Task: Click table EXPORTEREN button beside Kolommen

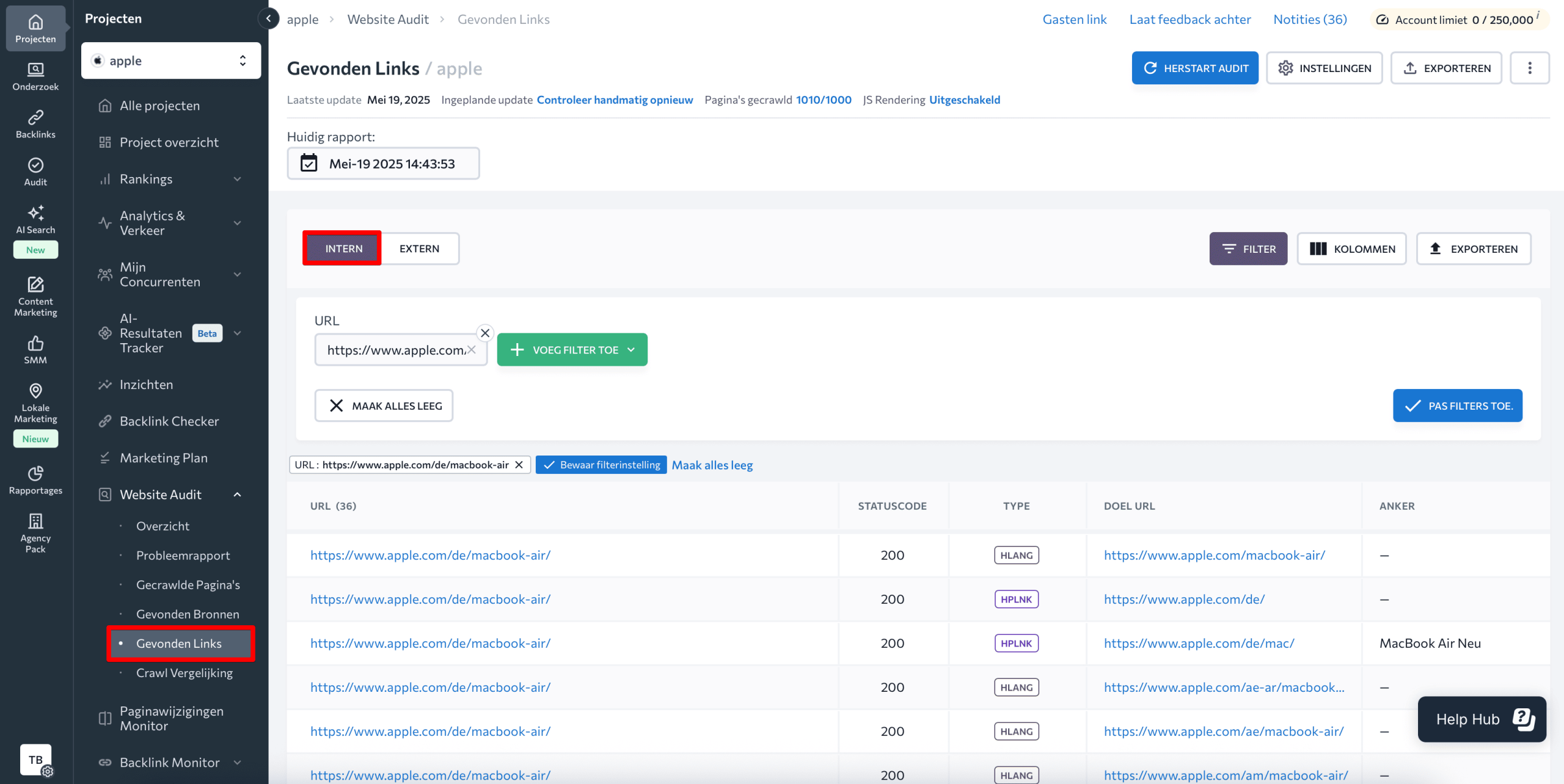Action: 1474,249
